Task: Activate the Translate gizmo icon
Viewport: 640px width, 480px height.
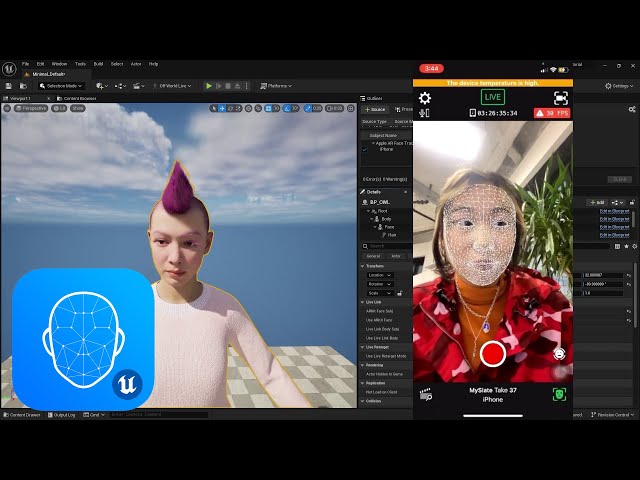Action: [222, 109]
